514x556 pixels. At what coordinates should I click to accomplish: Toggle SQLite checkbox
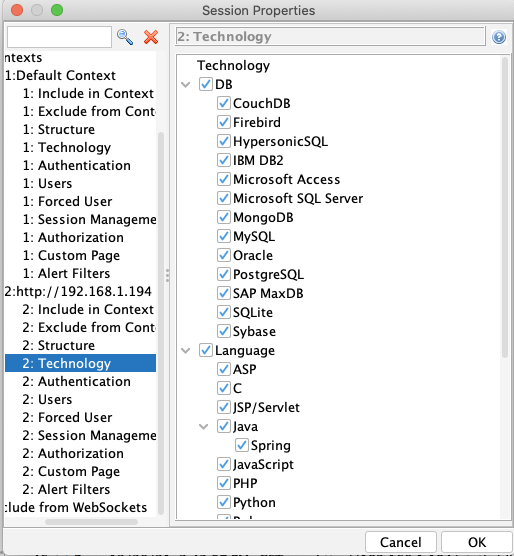[x=224, y=312]
